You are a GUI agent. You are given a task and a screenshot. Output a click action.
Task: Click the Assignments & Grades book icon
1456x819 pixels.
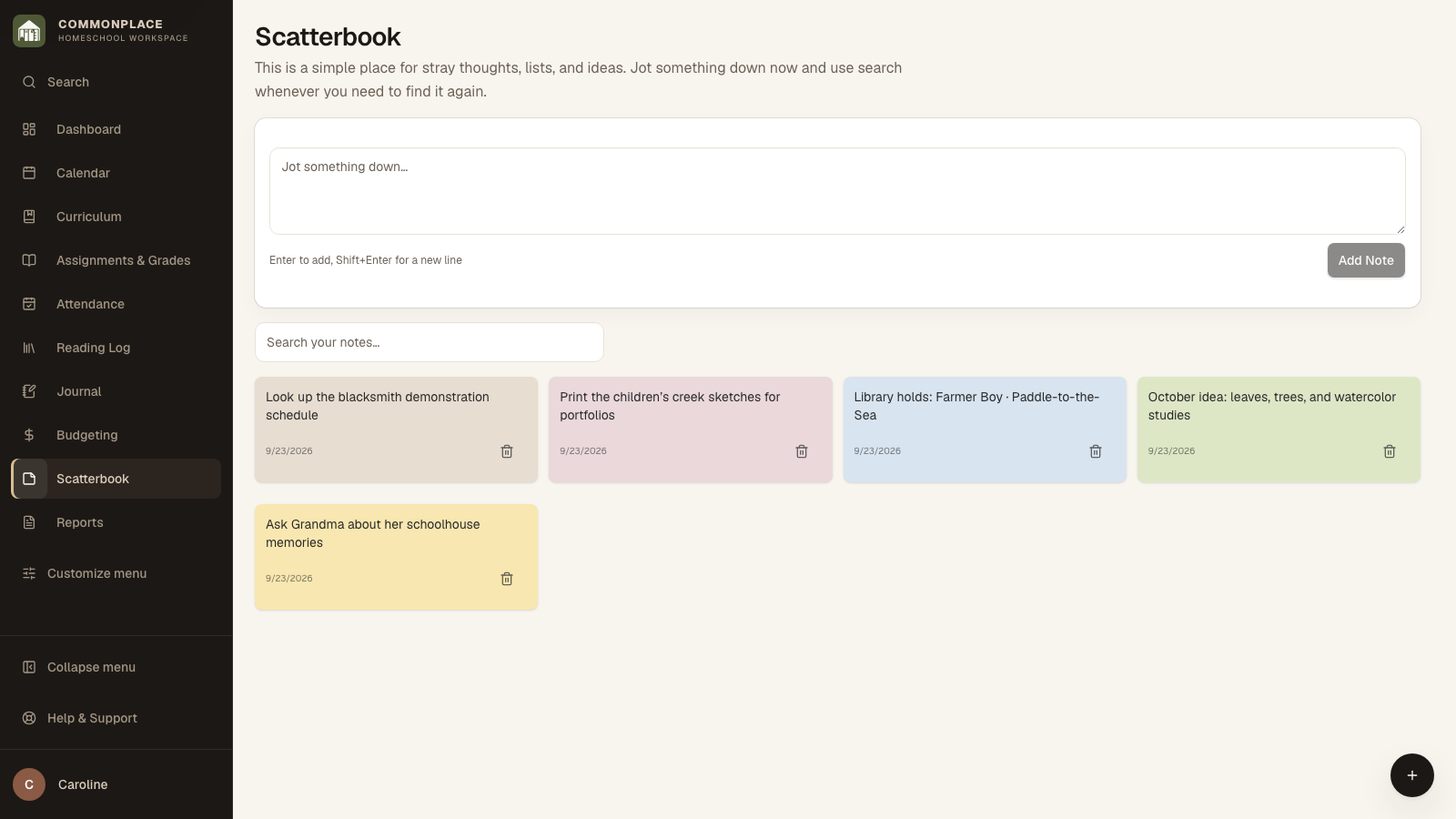coord(29,260)
